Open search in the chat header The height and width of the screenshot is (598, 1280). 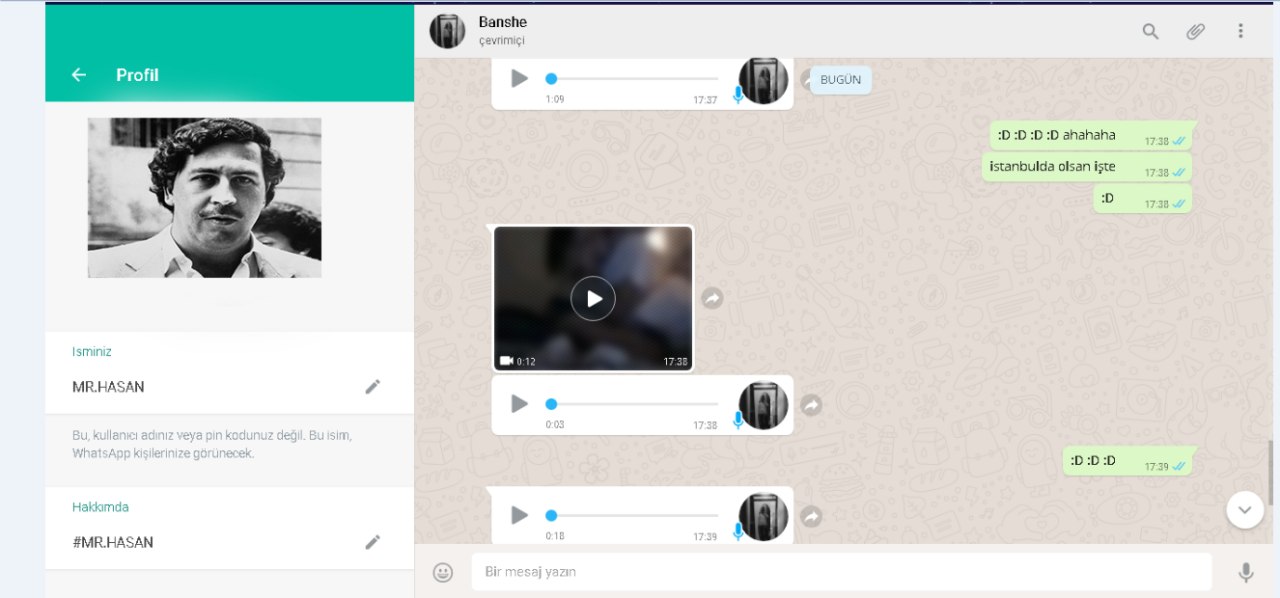click(1151, 31)
